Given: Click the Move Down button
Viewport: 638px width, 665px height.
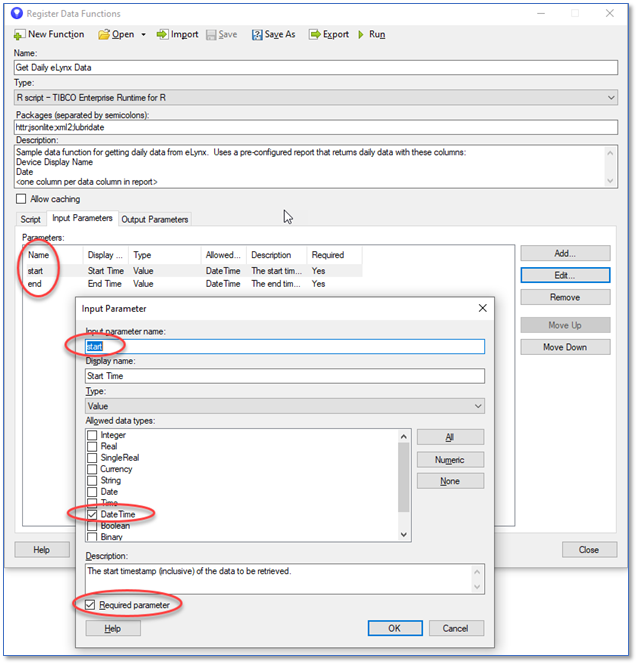Looking at the screenshot, I should pyautogui.click(x=565, y=347).
